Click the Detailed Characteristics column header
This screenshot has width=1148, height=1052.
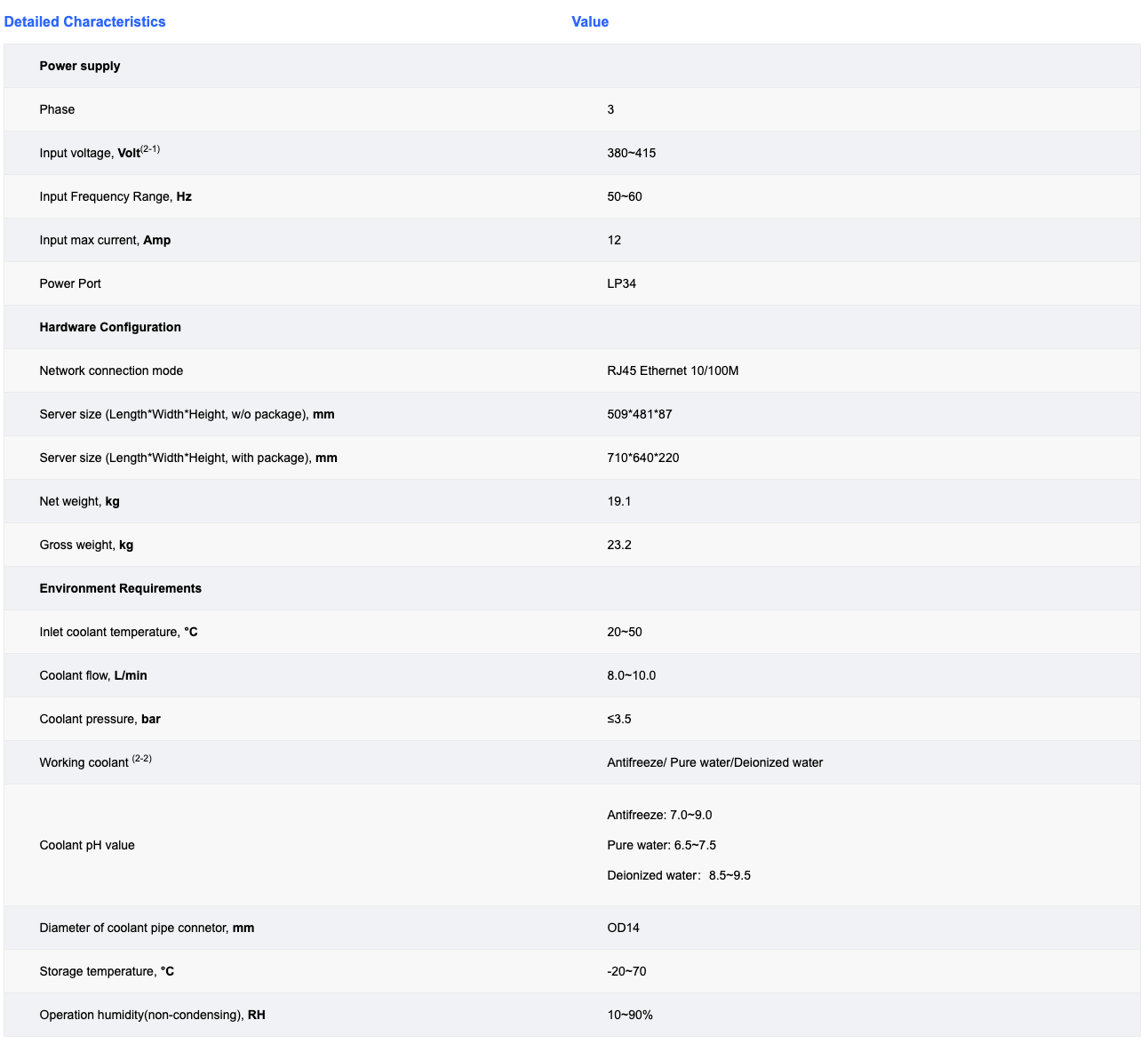[x=84, y=21]
